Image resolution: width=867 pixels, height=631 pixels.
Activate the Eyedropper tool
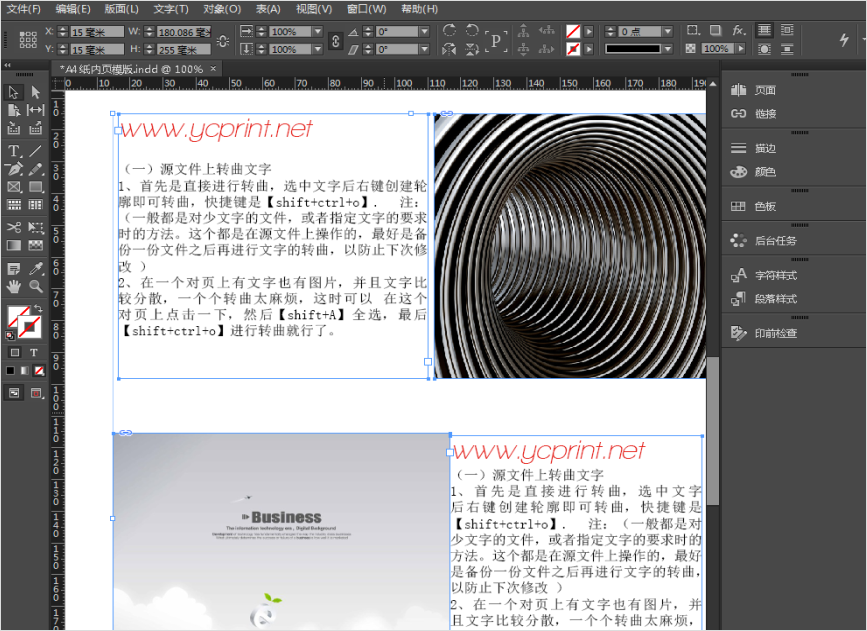point(36,268)
